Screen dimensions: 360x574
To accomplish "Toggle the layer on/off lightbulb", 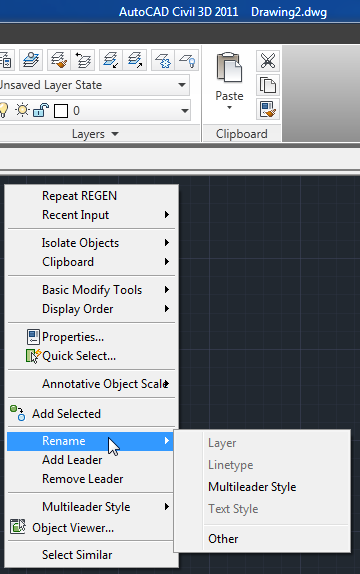I will pyautogui.click(x=3, y=110).
